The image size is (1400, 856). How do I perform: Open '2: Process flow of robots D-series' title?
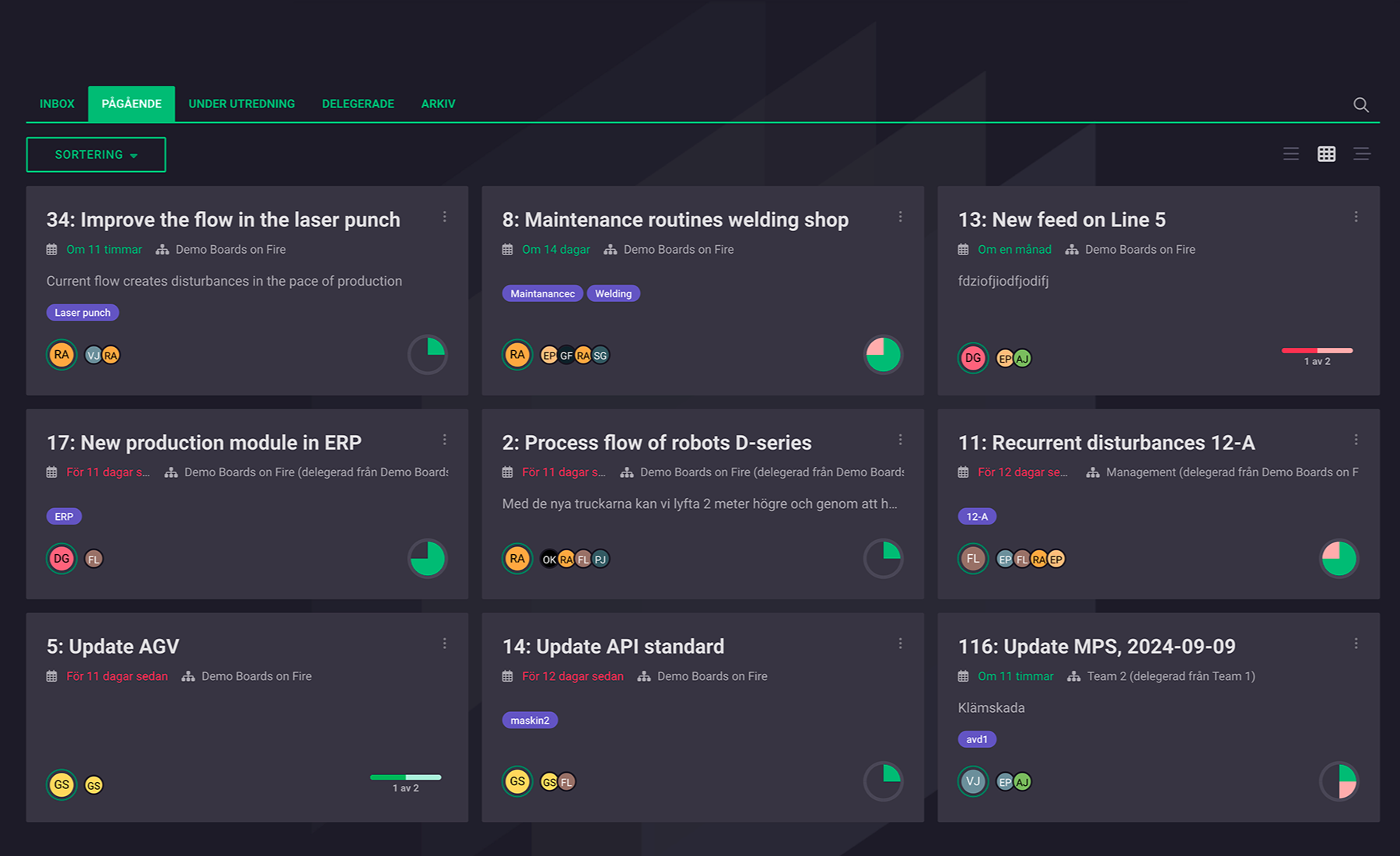(x=656, y=443)
